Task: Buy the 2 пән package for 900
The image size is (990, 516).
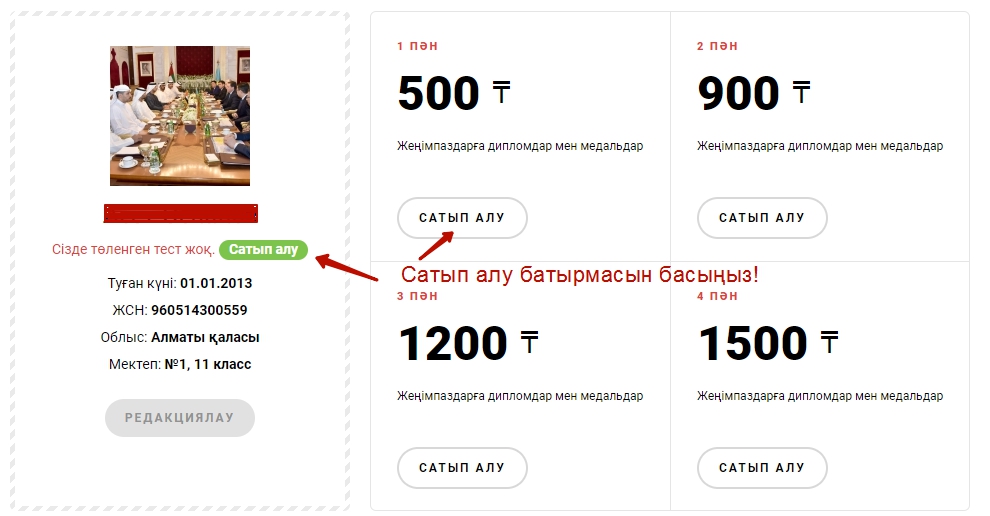Action: tap(762, 218)
